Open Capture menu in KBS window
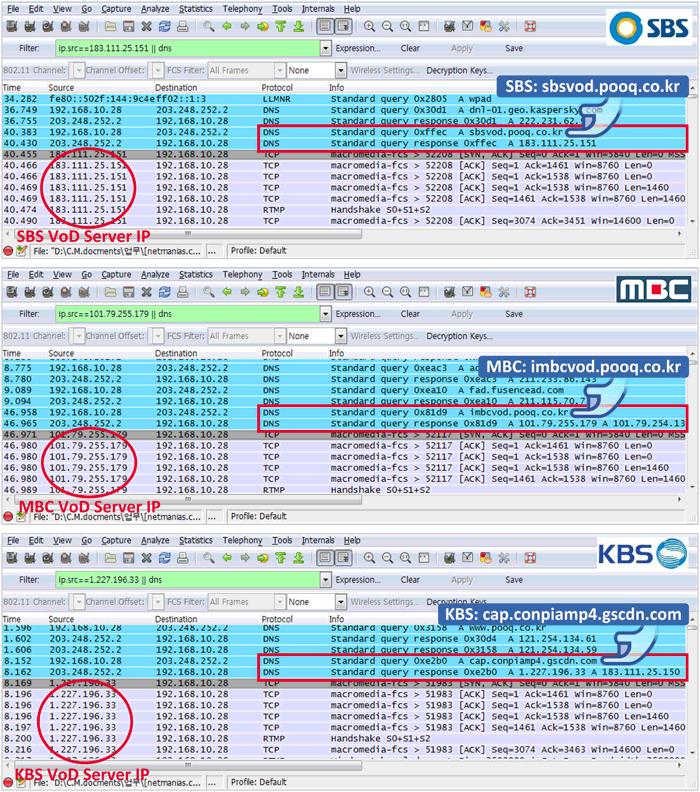This screenshot has height=792, width=700. (x=116, y=540)
